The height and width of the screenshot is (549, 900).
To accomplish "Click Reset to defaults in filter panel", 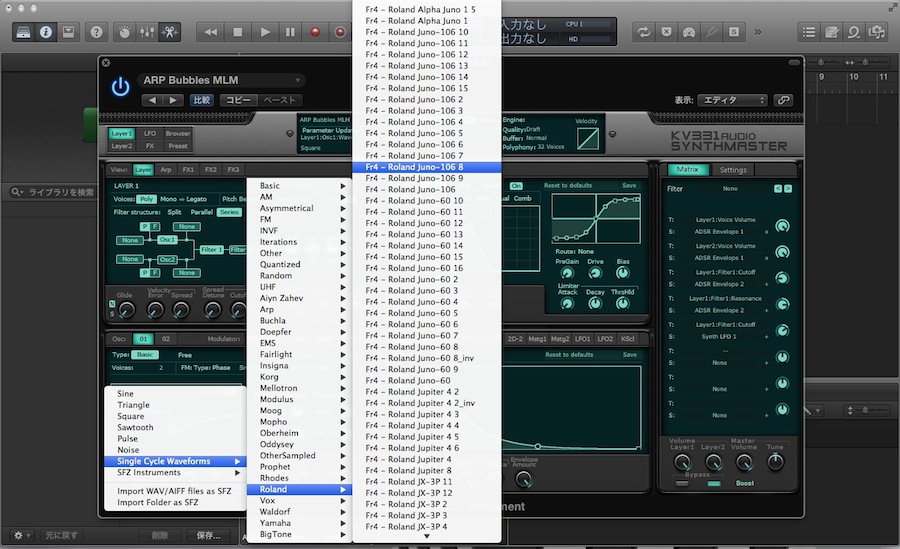I will point(568,185).
